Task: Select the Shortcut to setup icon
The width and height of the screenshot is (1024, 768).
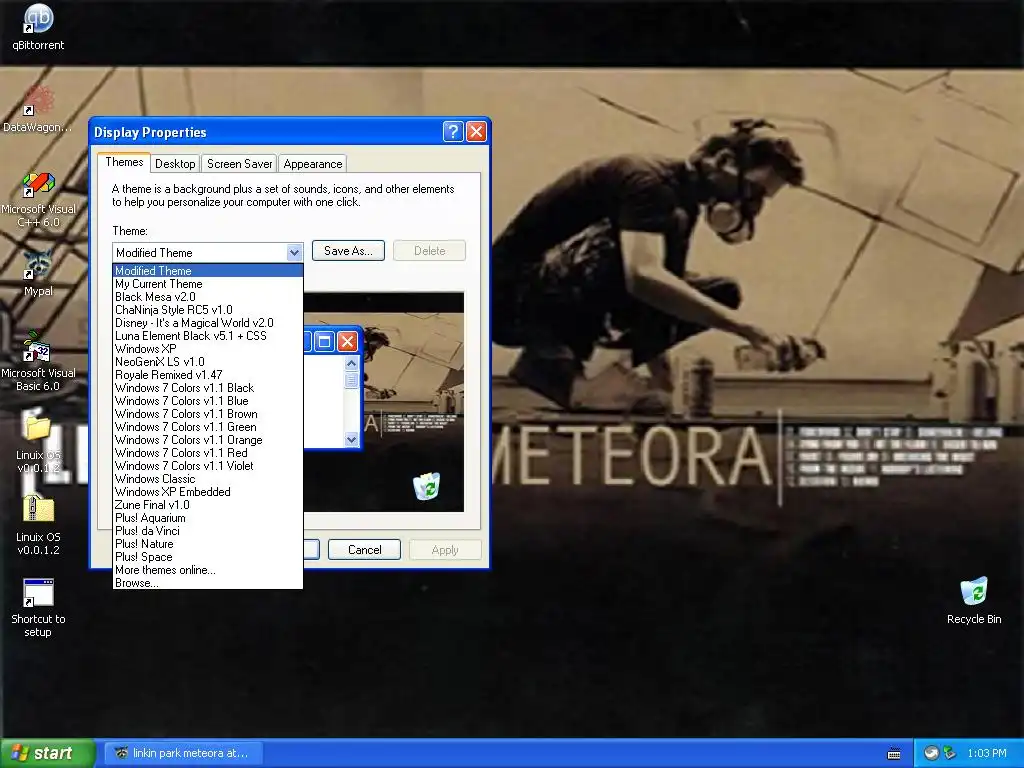Action: pyautogui.click(x=38, y=608)
